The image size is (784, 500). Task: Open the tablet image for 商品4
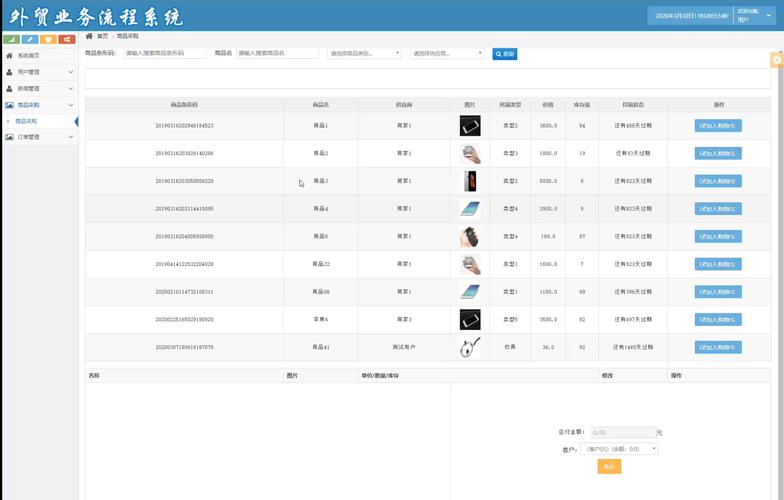point(470,209)
